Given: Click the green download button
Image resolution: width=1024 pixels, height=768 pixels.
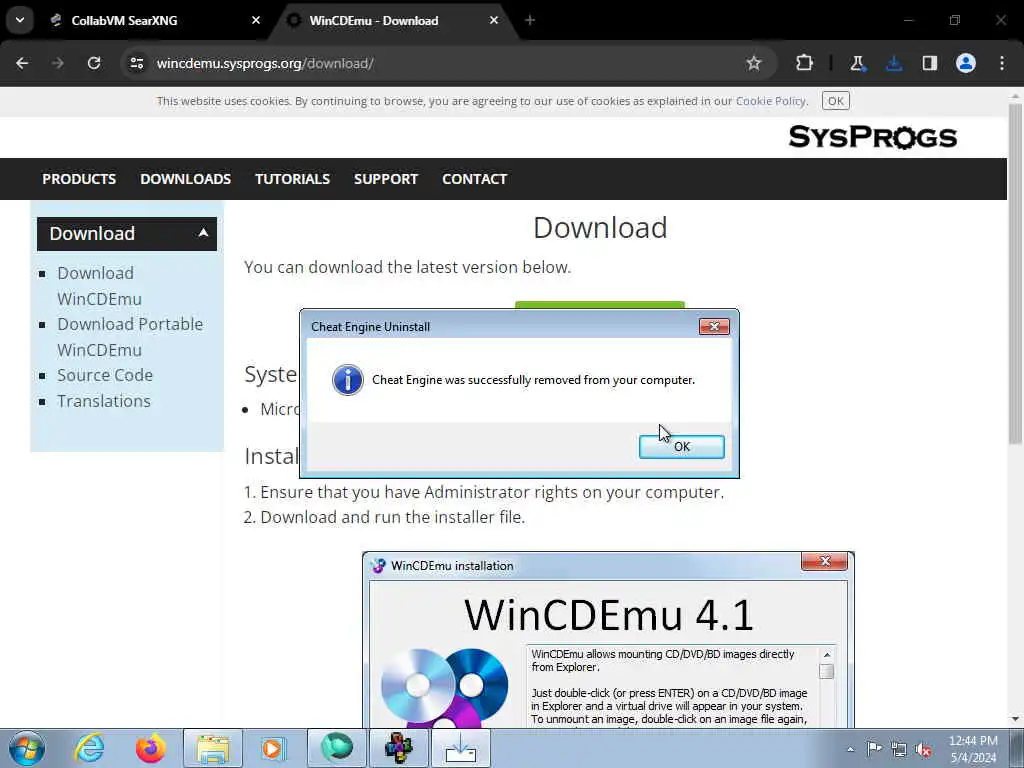Looking at the screenshot, I should point(600,305).
